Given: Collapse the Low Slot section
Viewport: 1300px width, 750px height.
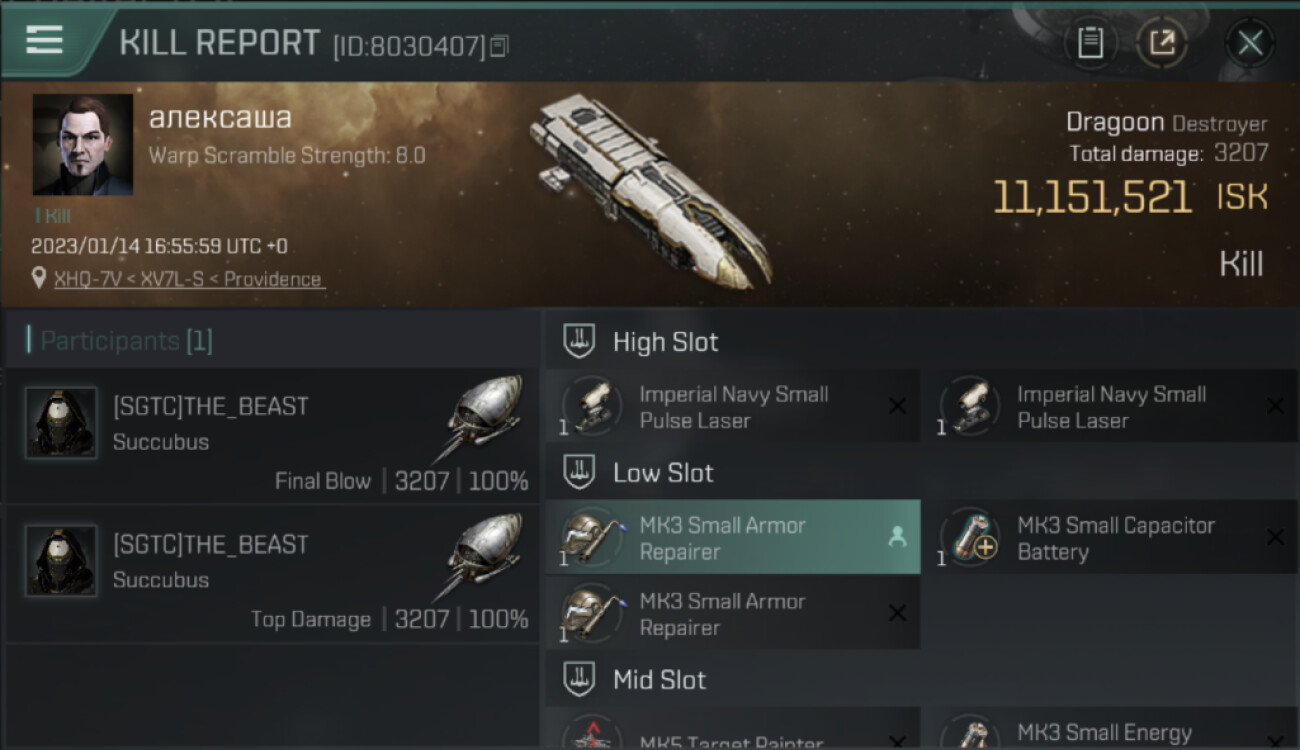Looking at the screenshot, I should point(579,473).
